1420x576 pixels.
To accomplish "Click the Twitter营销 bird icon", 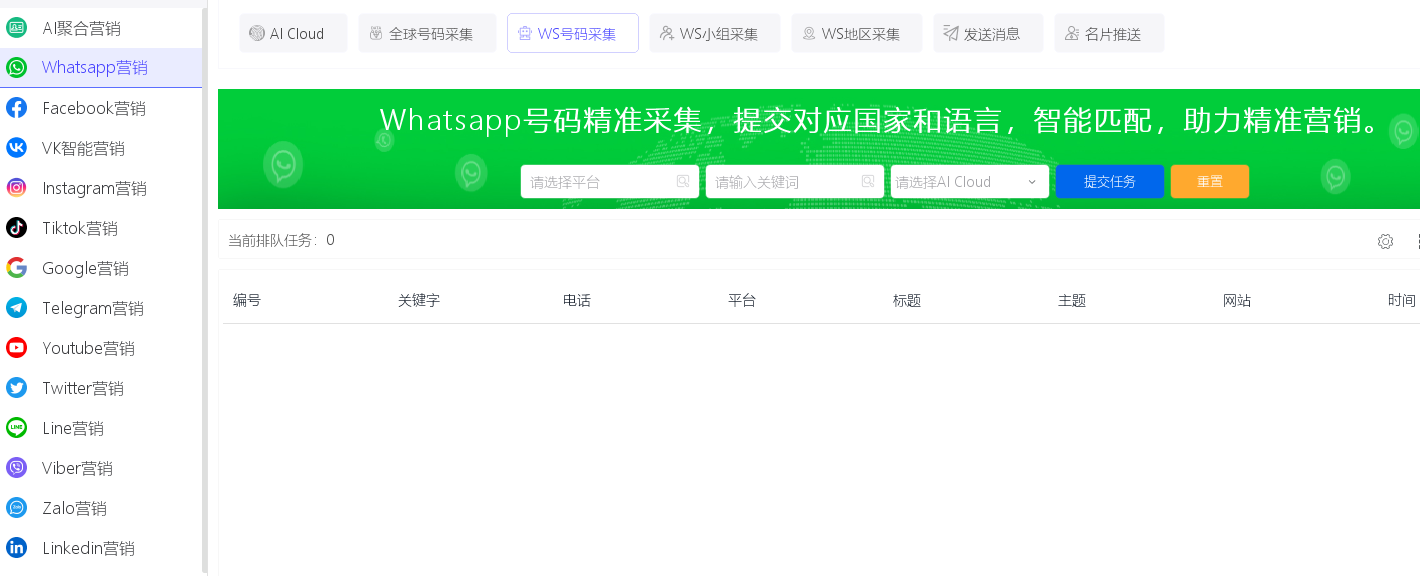I will (16, 388).
